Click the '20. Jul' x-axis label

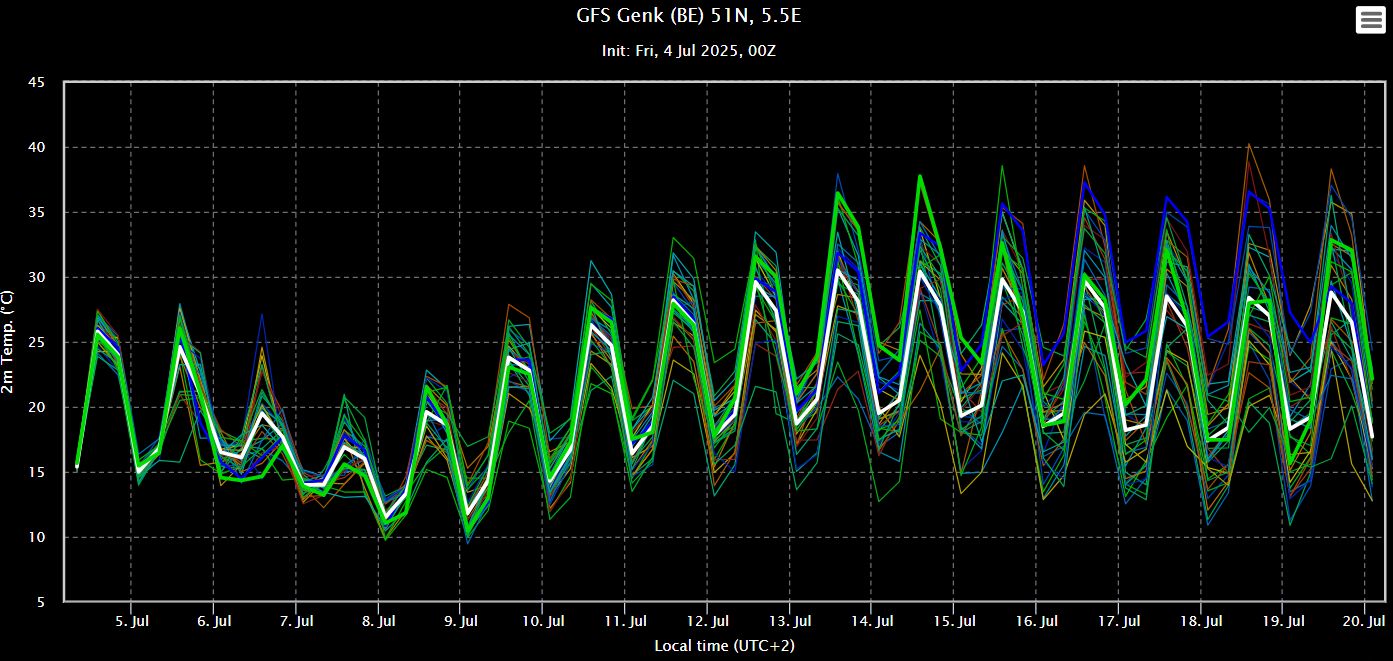1364,621
